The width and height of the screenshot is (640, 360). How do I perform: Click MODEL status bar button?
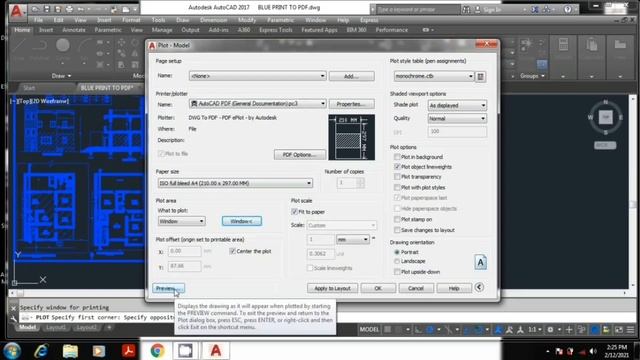pyautogui.click(x=369, y=329)
